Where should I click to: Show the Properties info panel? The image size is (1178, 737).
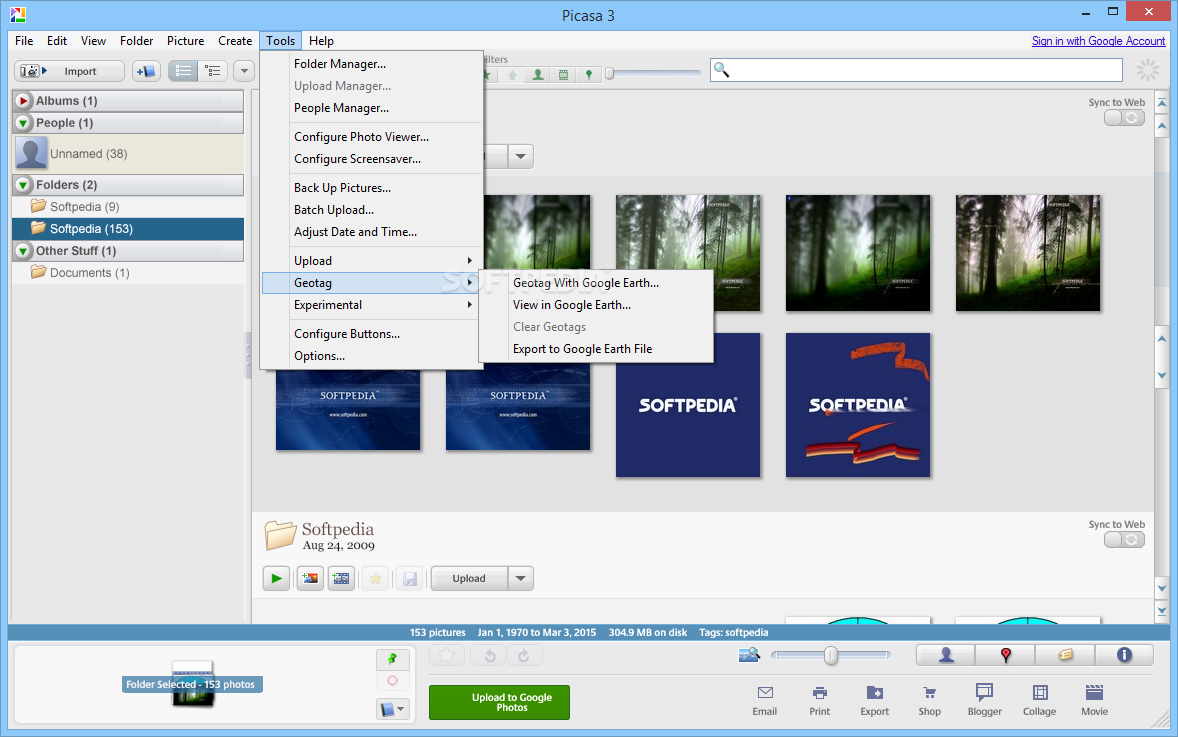click(x=1124, y=655)
